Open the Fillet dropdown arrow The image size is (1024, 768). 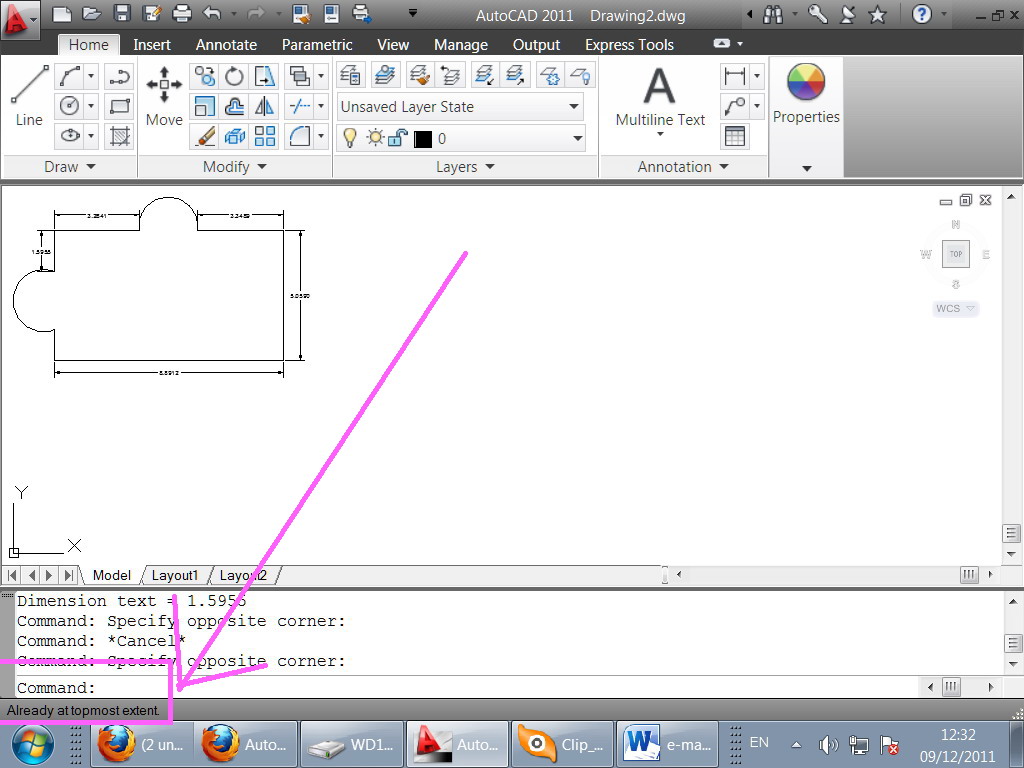(321, 136)
